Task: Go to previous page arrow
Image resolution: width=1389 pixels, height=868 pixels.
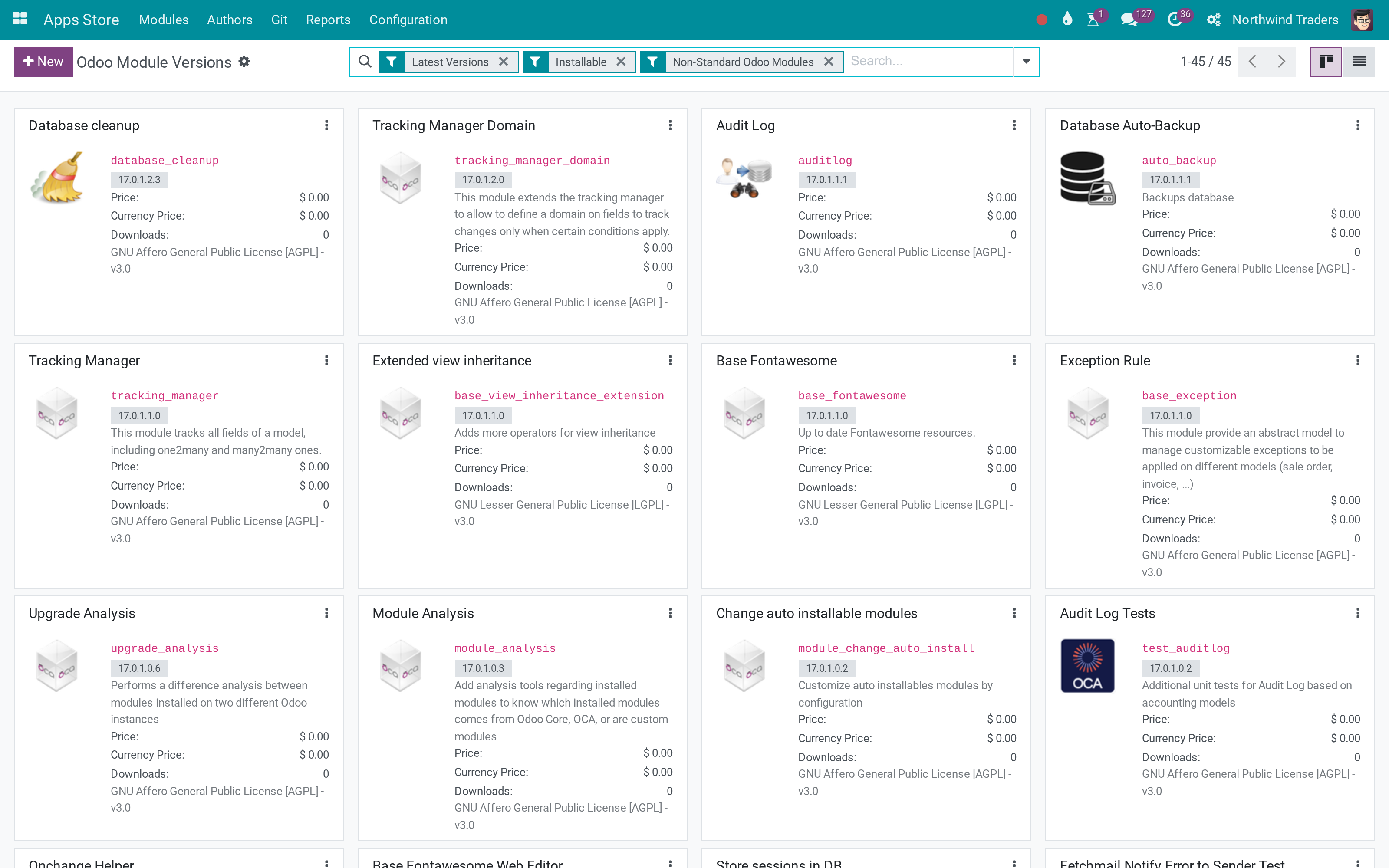Action: (1252, 62)
